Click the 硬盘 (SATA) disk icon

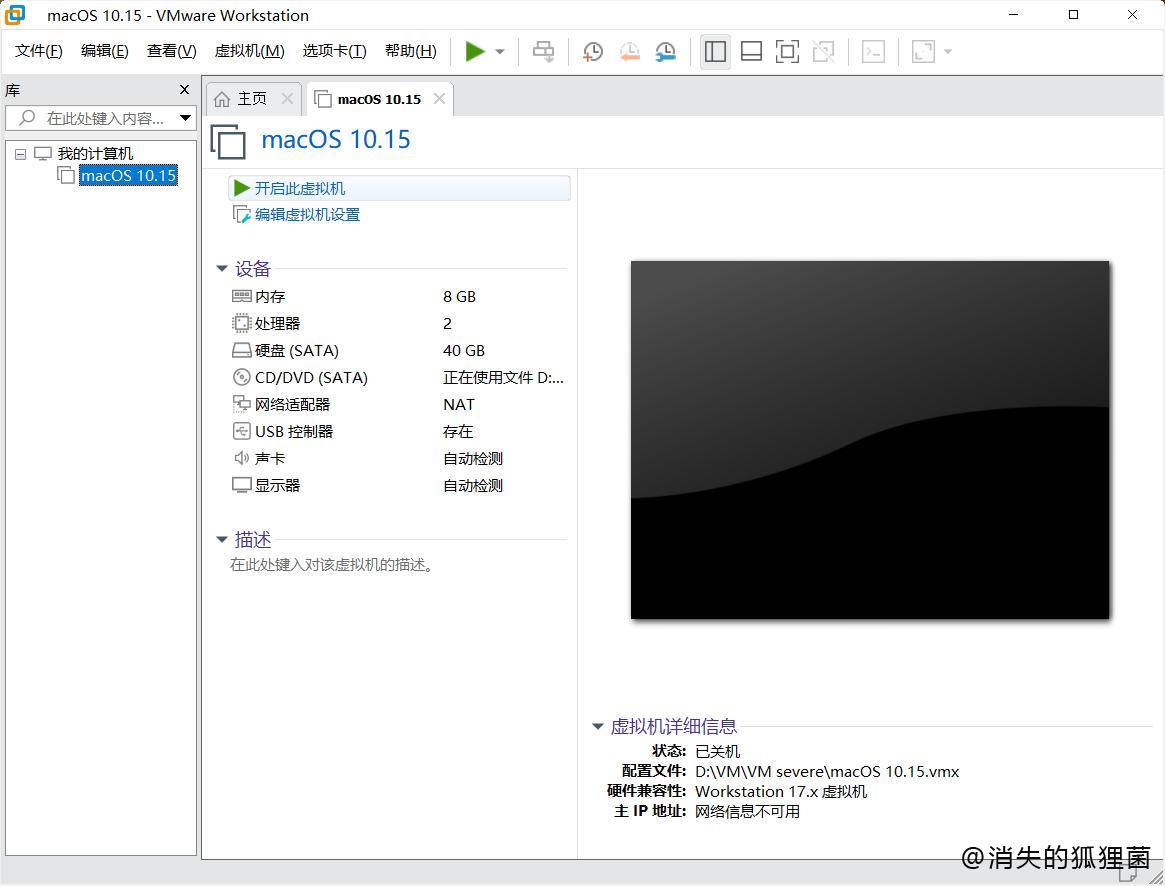point(241,351)
